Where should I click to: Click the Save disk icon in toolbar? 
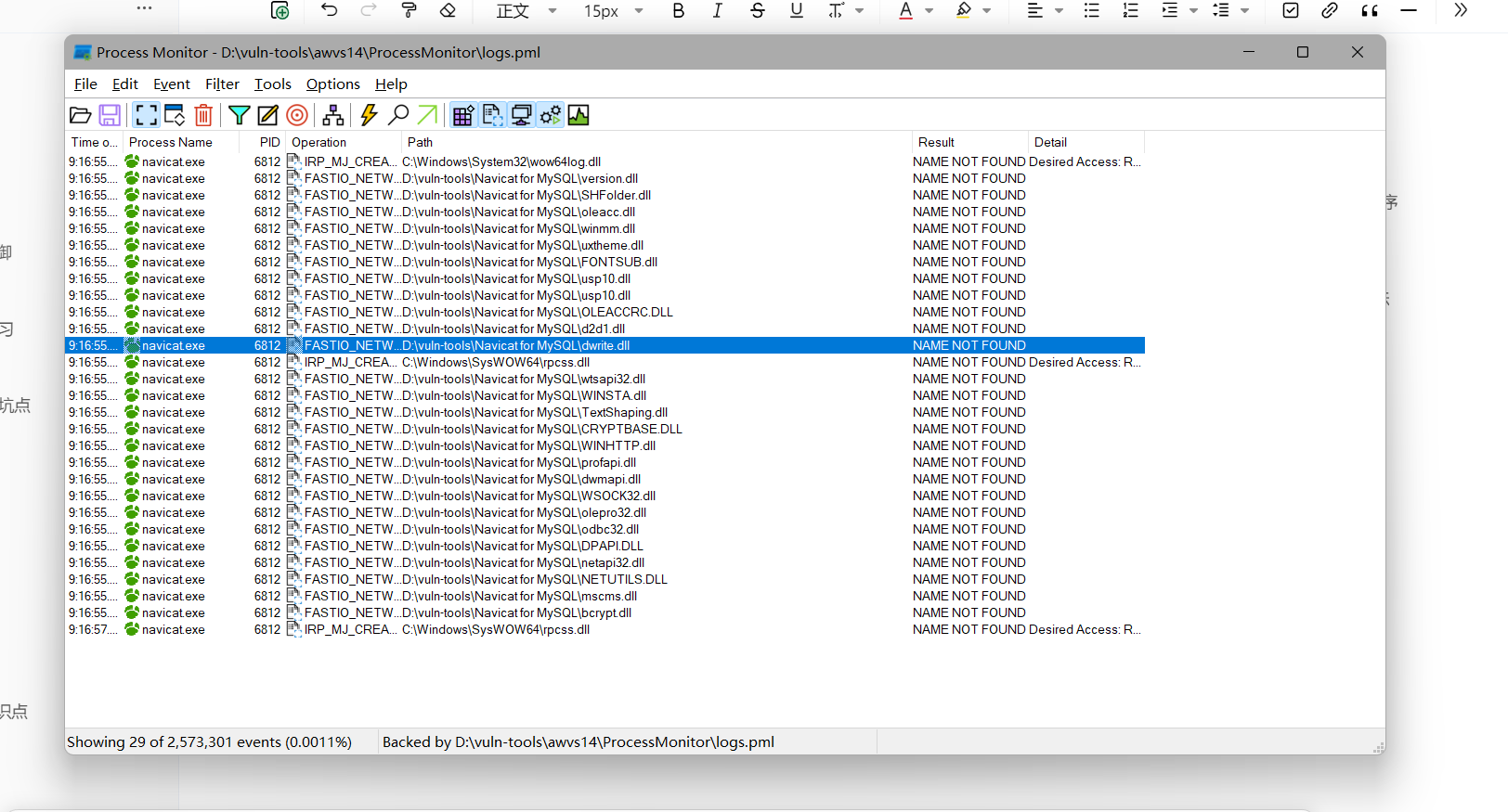coord(110,115)
